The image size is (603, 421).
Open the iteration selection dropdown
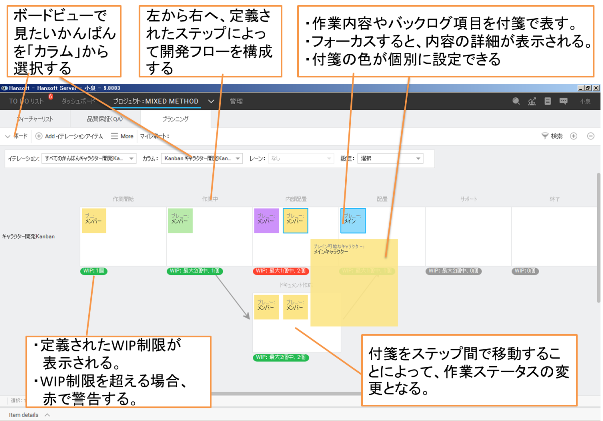pos(89,158)
